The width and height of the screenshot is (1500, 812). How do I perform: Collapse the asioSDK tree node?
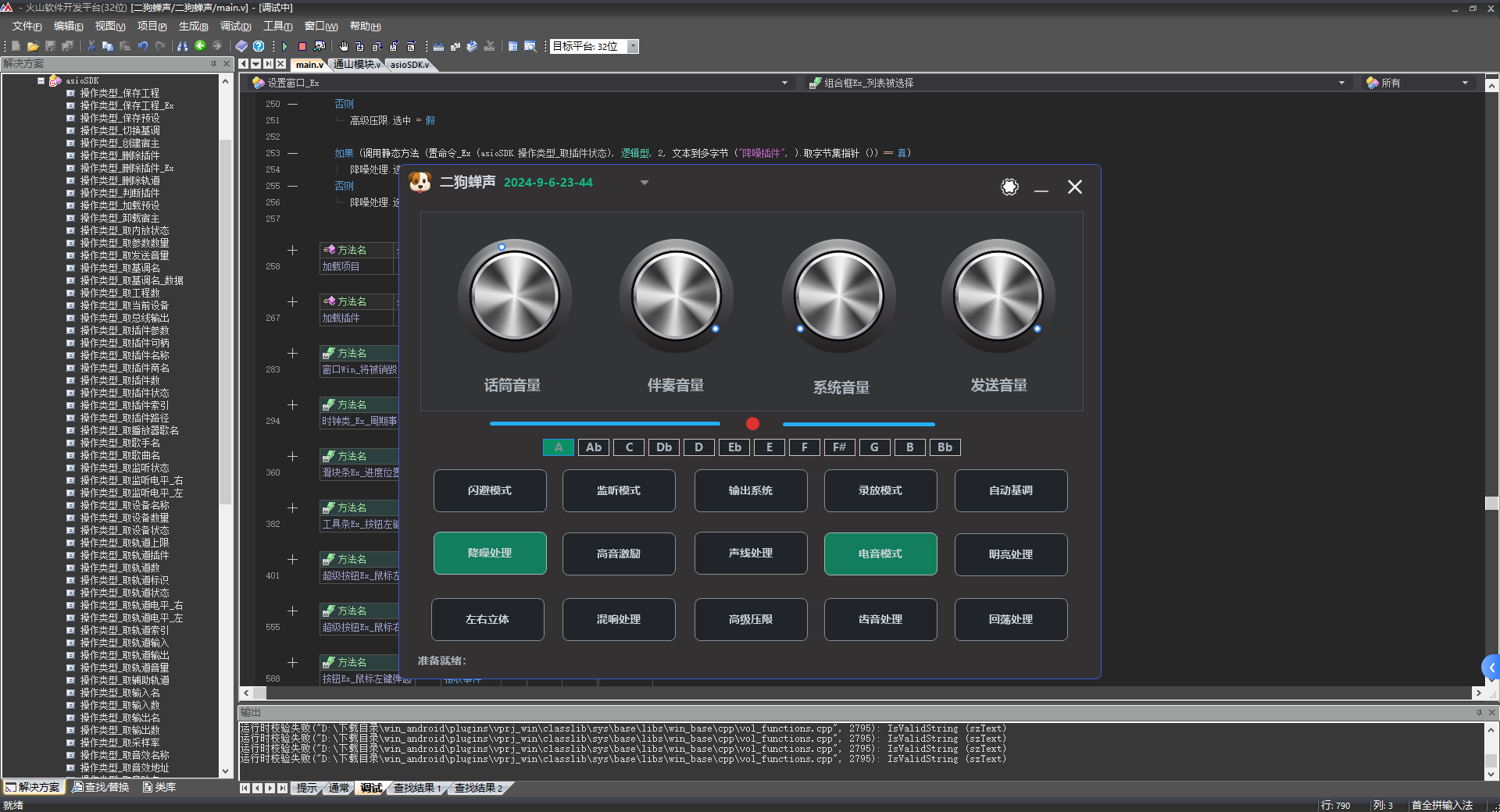click(x=41, y=80)
